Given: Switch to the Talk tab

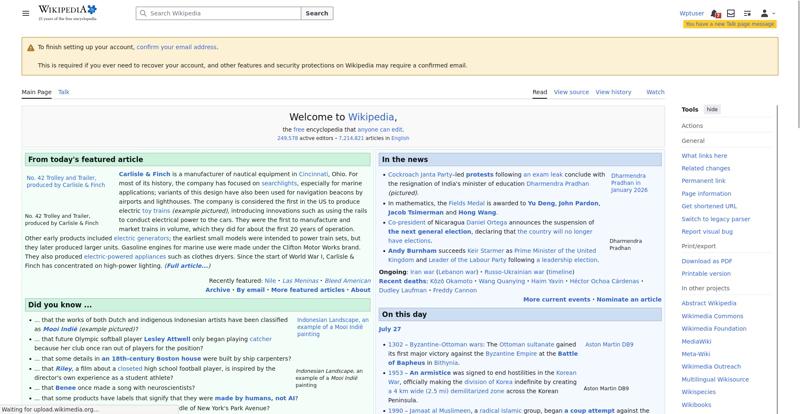Looking at the screenshot, I should point(64,92).
